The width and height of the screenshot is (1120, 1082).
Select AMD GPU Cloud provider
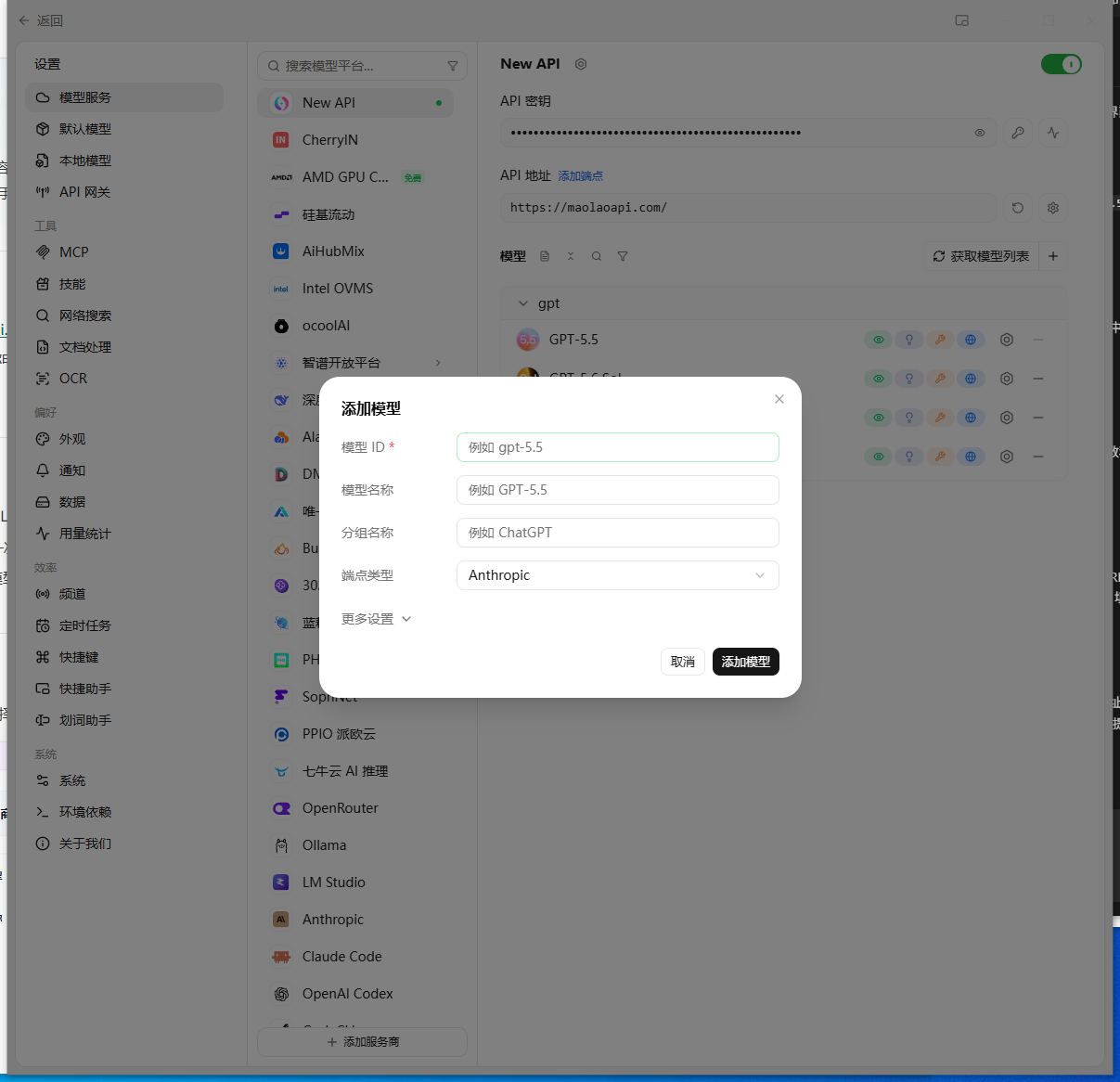point(355,177)
